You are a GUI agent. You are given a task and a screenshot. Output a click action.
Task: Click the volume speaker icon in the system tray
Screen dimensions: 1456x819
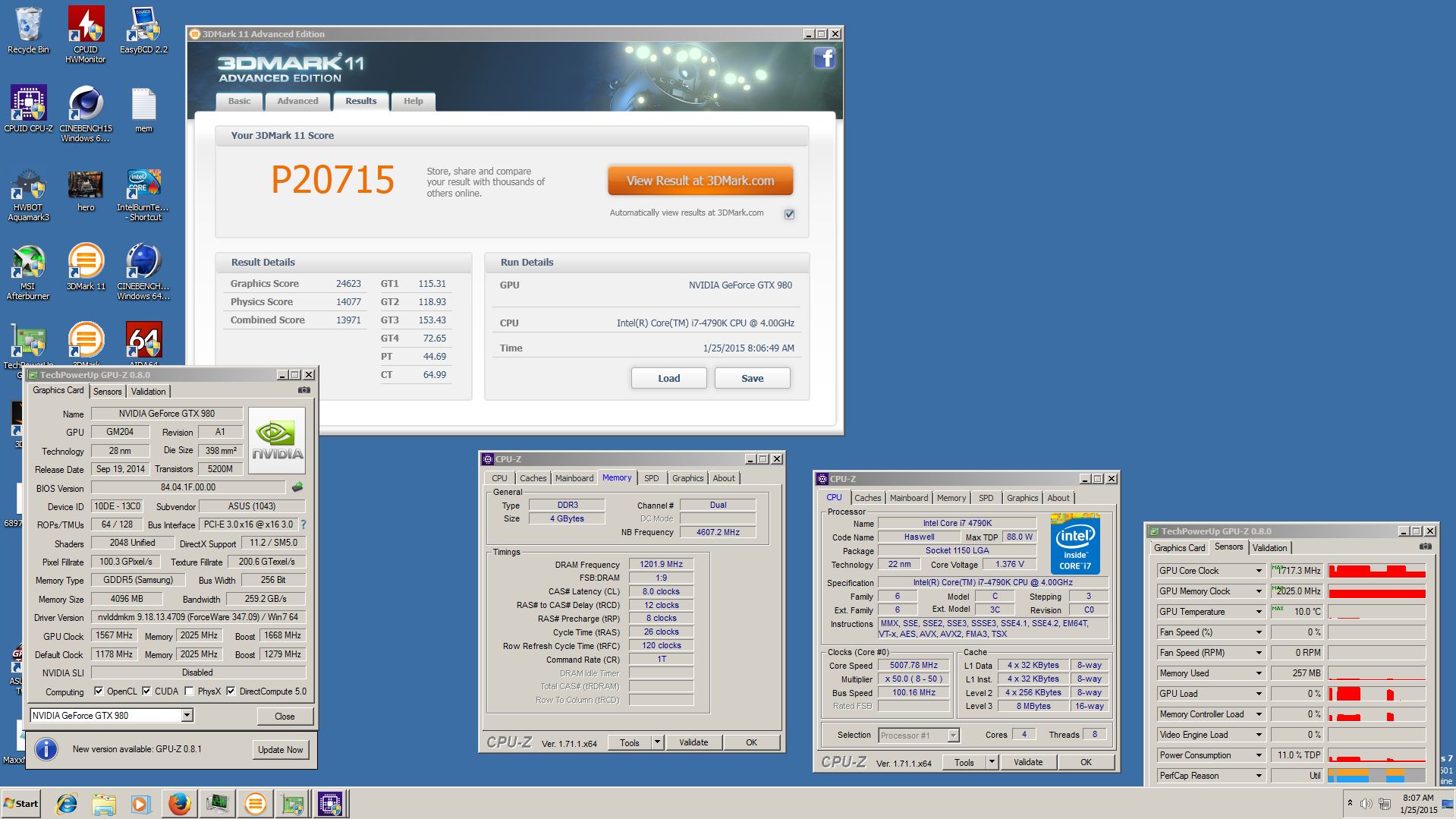coord(1366,804)
